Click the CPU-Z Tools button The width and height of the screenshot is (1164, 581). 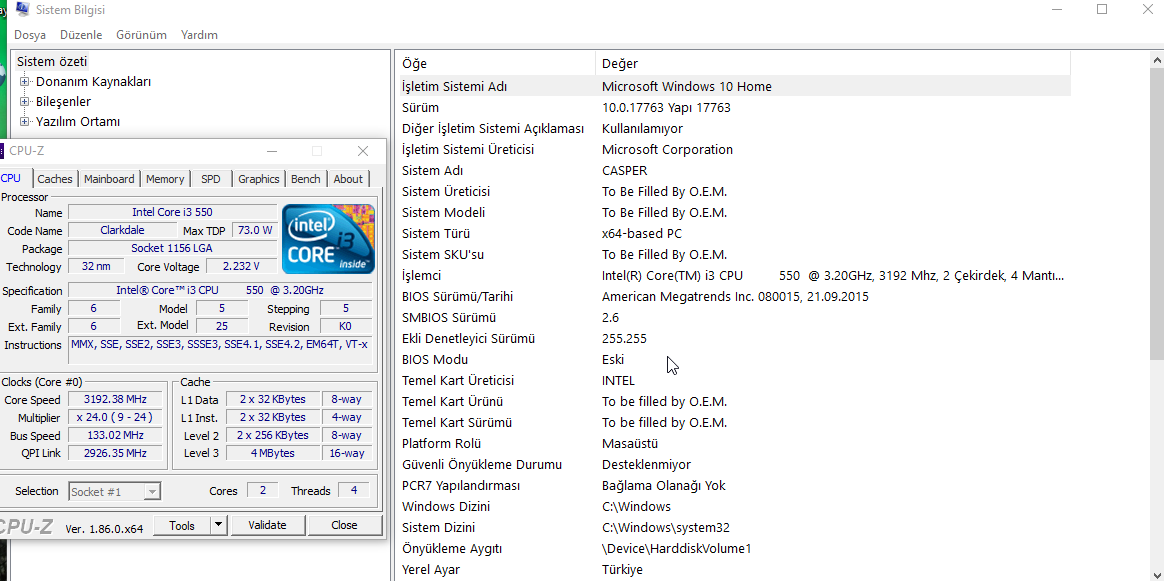pyautogui.click(x=181, y=525)
